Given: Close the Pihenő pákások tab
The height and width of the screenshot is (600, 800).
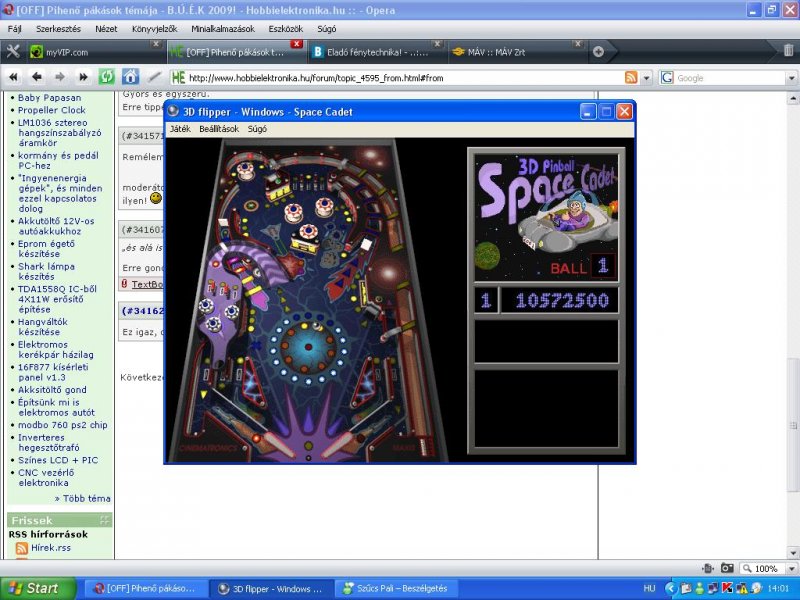Looking at the screenshot, I should click(296, 44).
